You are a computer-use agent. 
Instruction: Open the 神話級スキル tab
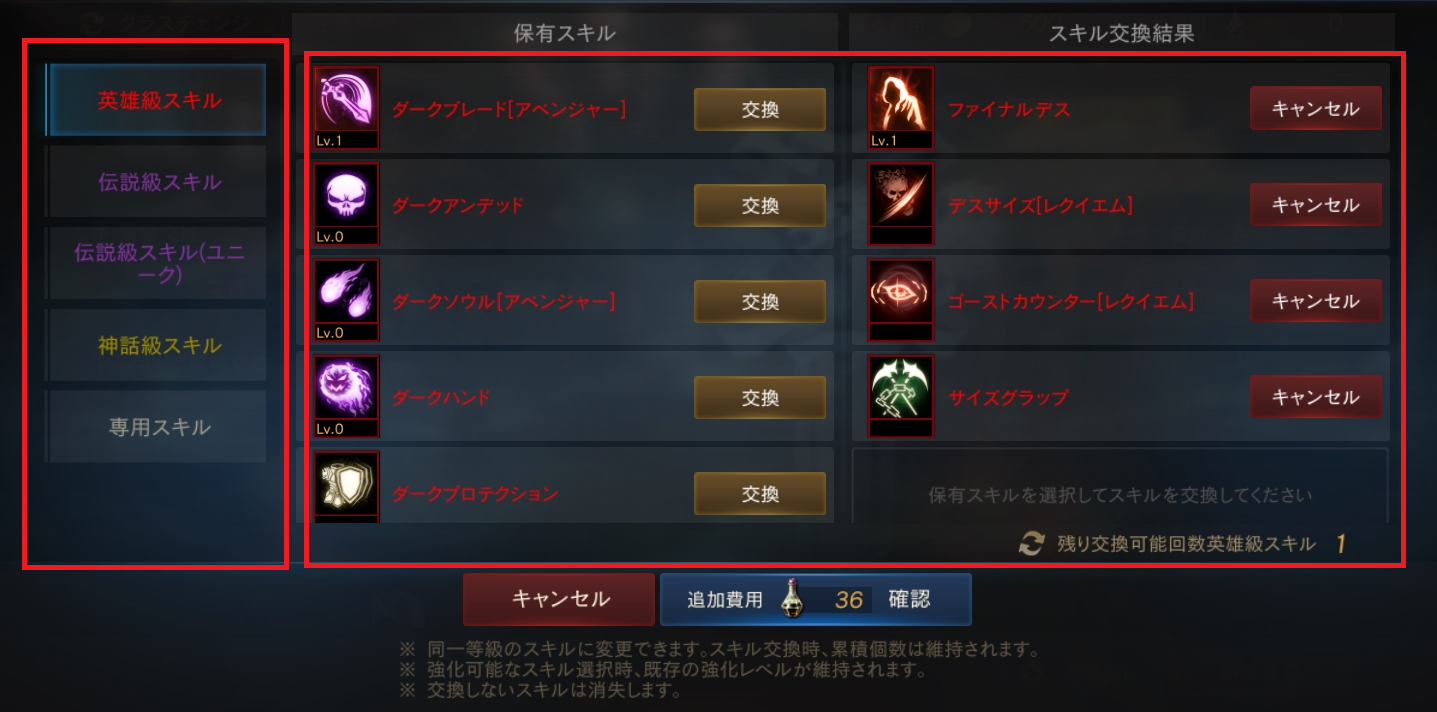pos(157,345)
